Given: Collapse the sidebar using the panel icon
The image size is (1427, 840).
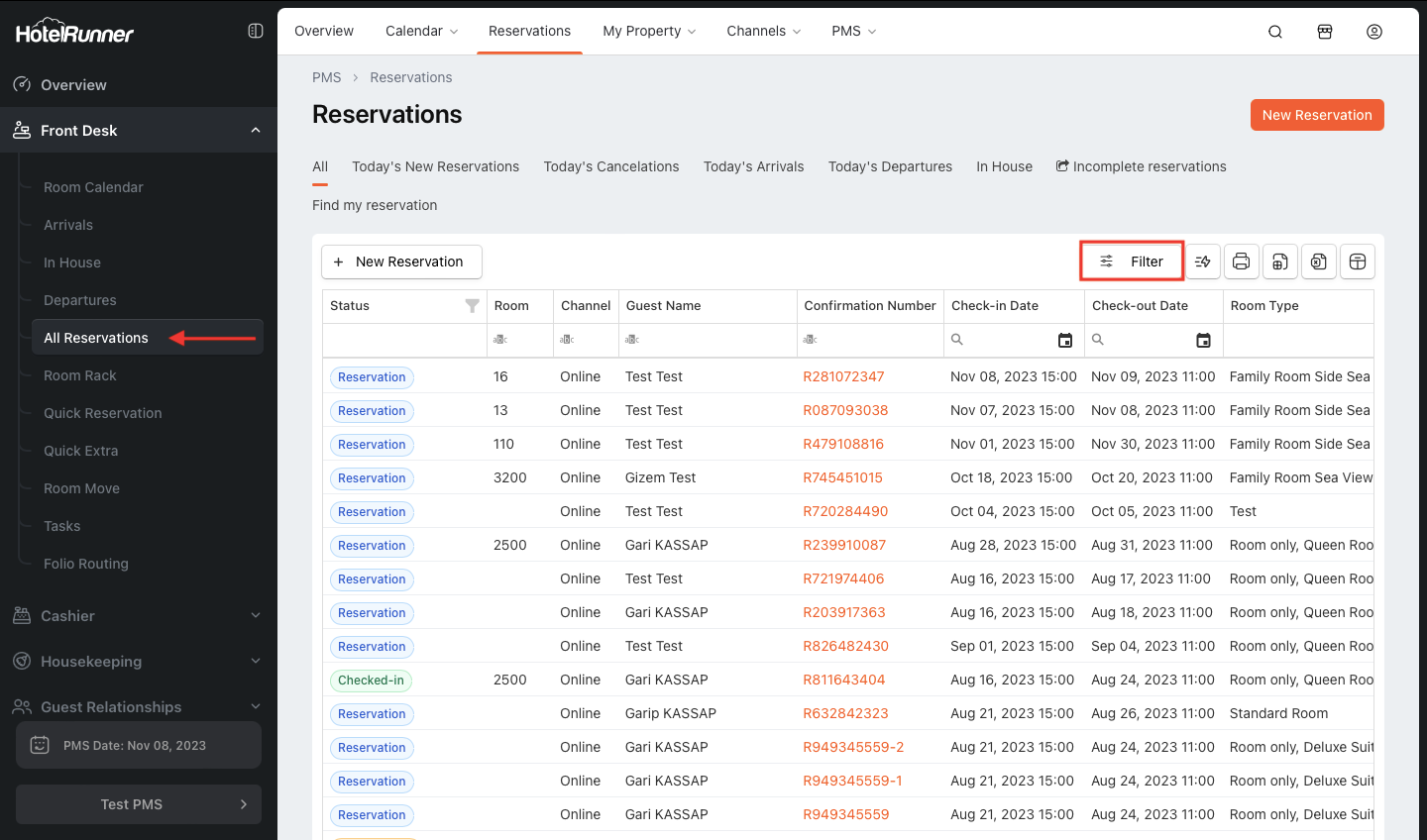Looking at the screenshot, I should 255,31.
